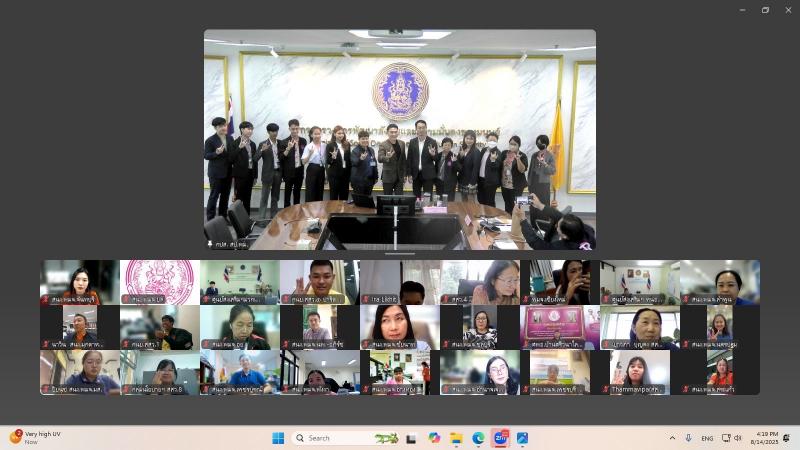Open Task View from the taskbar
This screenshot has width=800, height=450.
pos(411,438)
